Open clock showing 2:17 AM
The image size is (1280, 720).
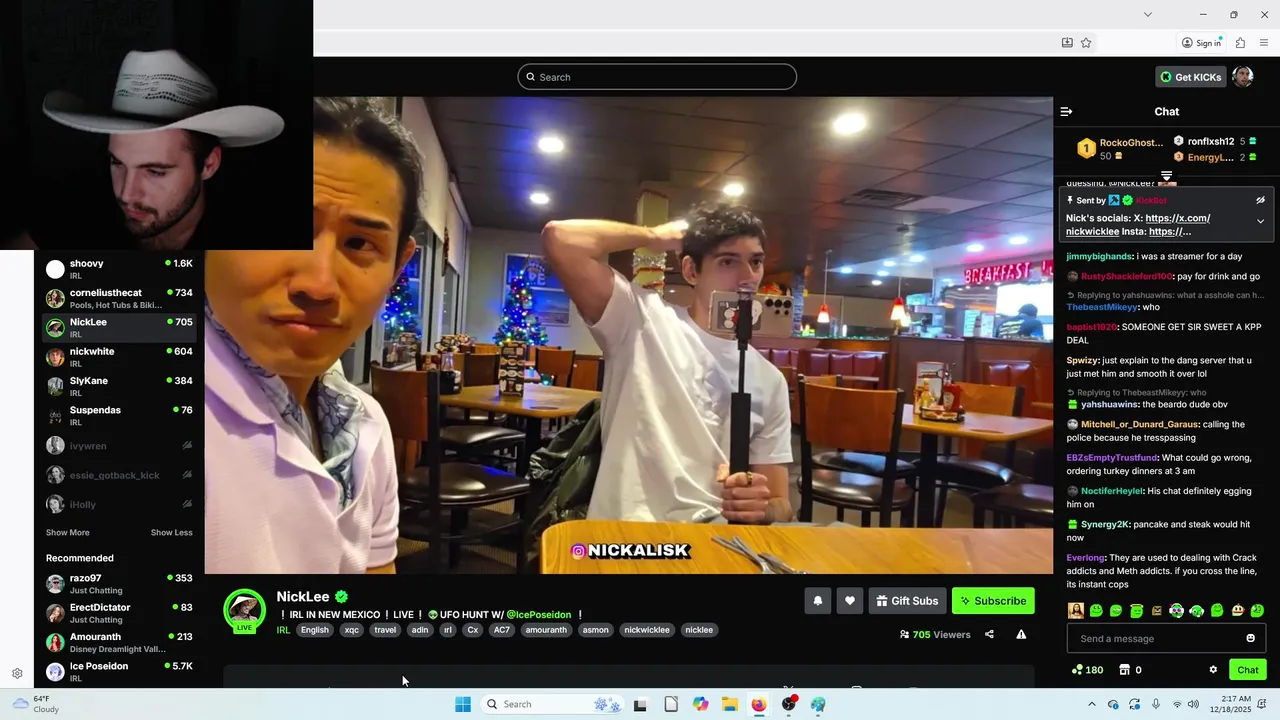tap(1233, 704)
